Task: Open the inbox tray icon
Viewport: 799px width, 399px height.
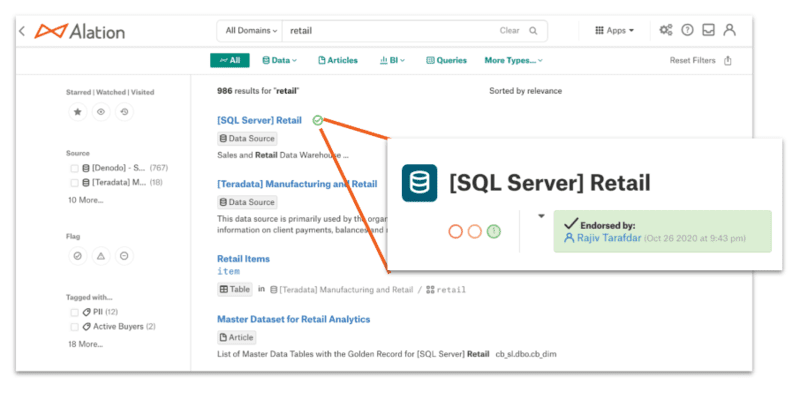Action: point(708,30)
